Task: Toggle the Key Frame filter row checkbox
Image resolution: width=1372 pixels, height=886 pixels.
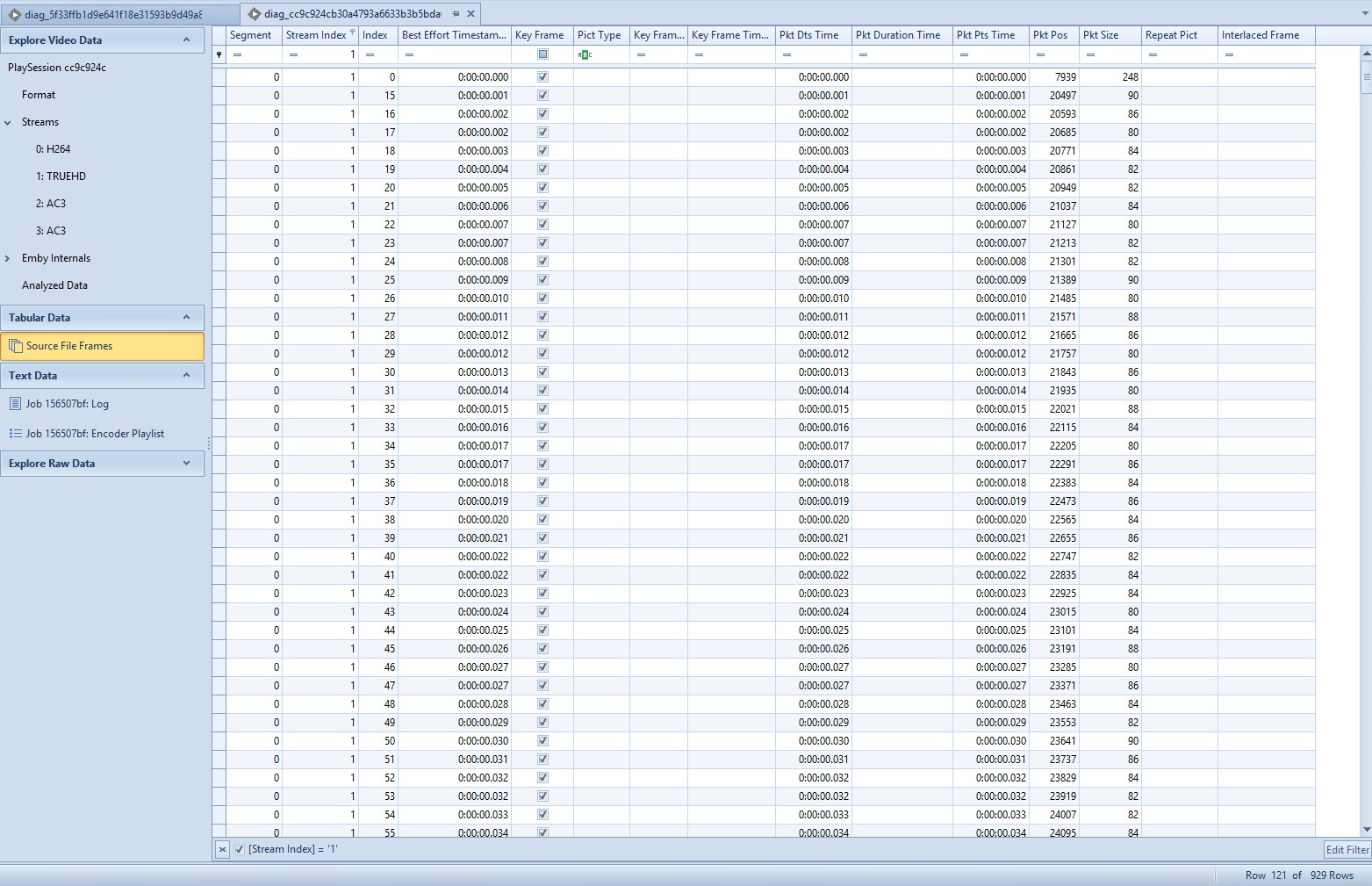Action: click(542, 54)
